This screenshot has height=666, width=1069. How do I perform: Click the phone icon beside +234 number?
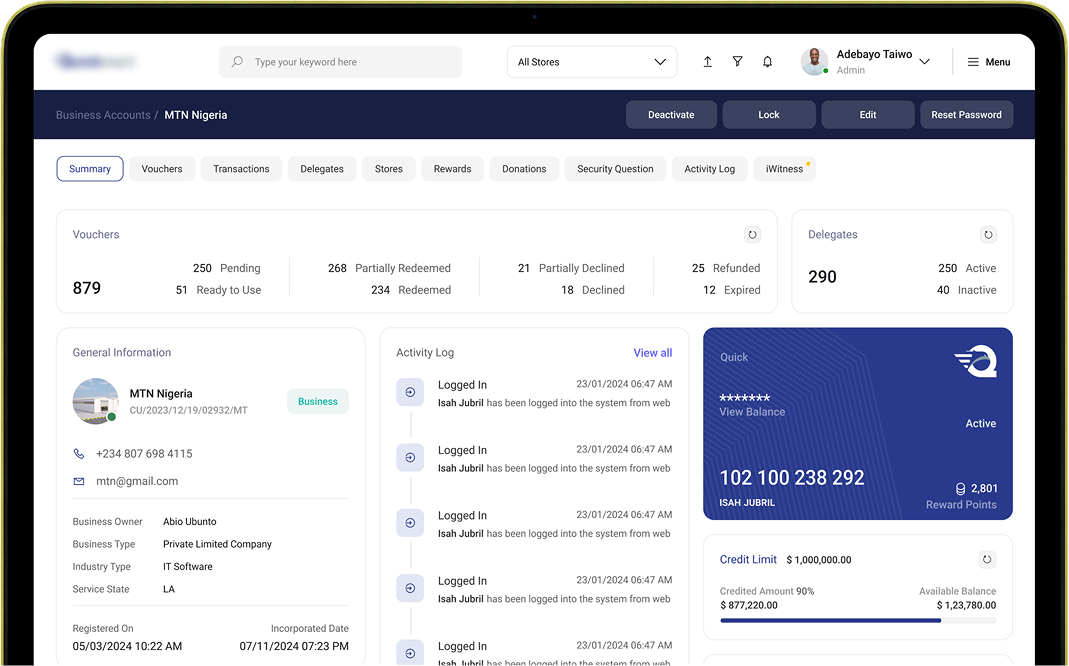tap(79, 454)
